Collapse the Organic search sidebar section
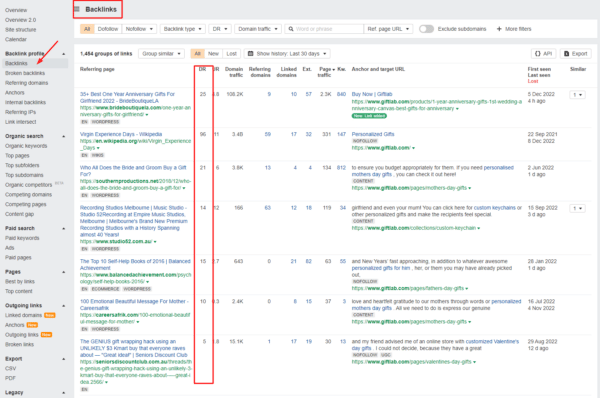 tap(64, 136)
